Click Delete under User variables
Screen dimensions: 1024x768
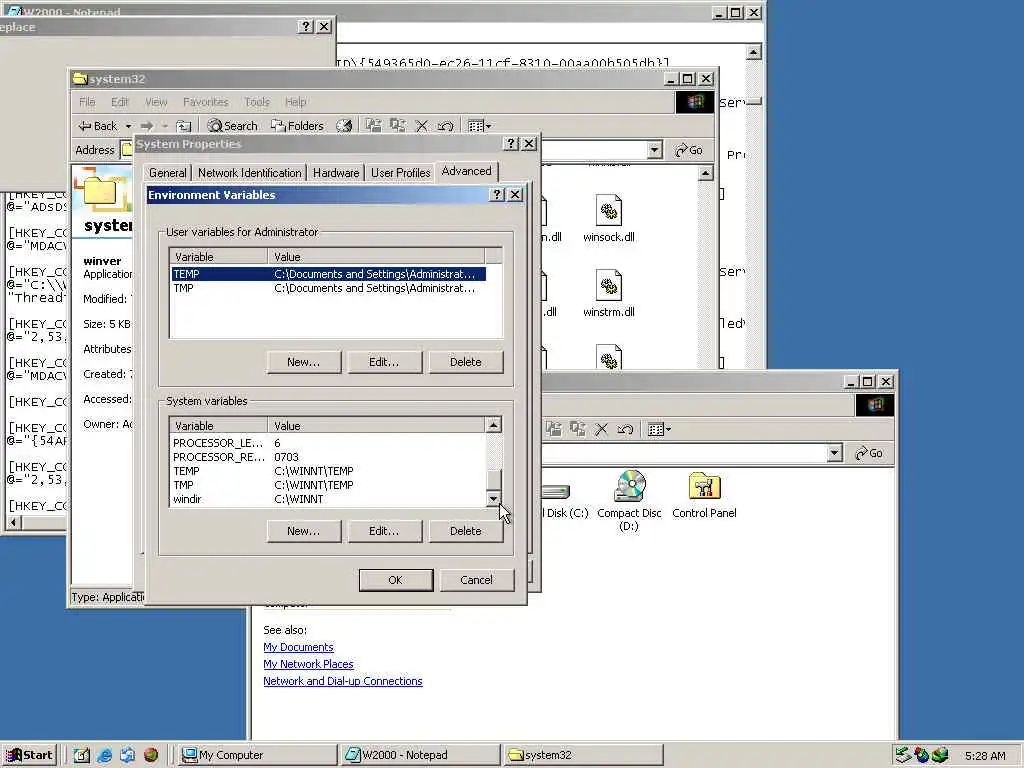[x=466, y=362]
